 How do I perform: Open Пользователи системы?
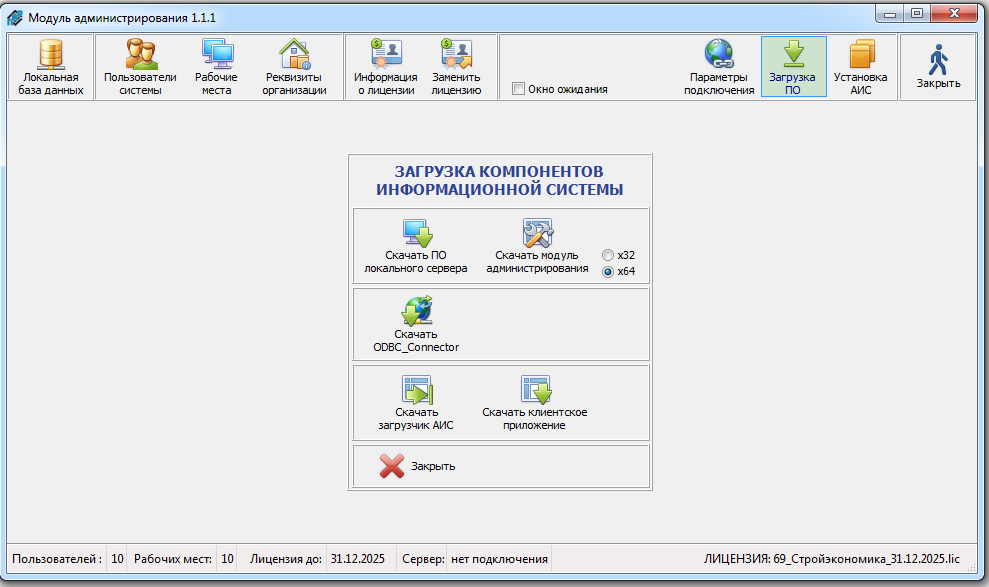140,67
